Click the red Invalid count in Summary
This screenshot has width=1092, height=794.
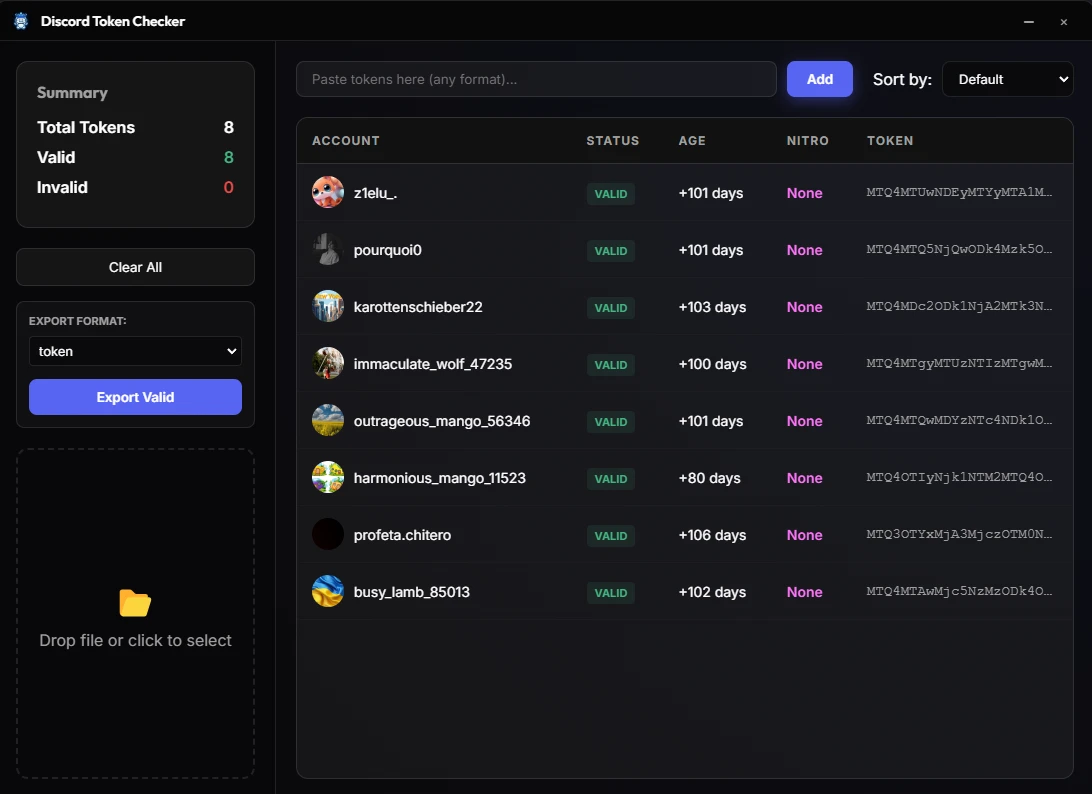228,187
